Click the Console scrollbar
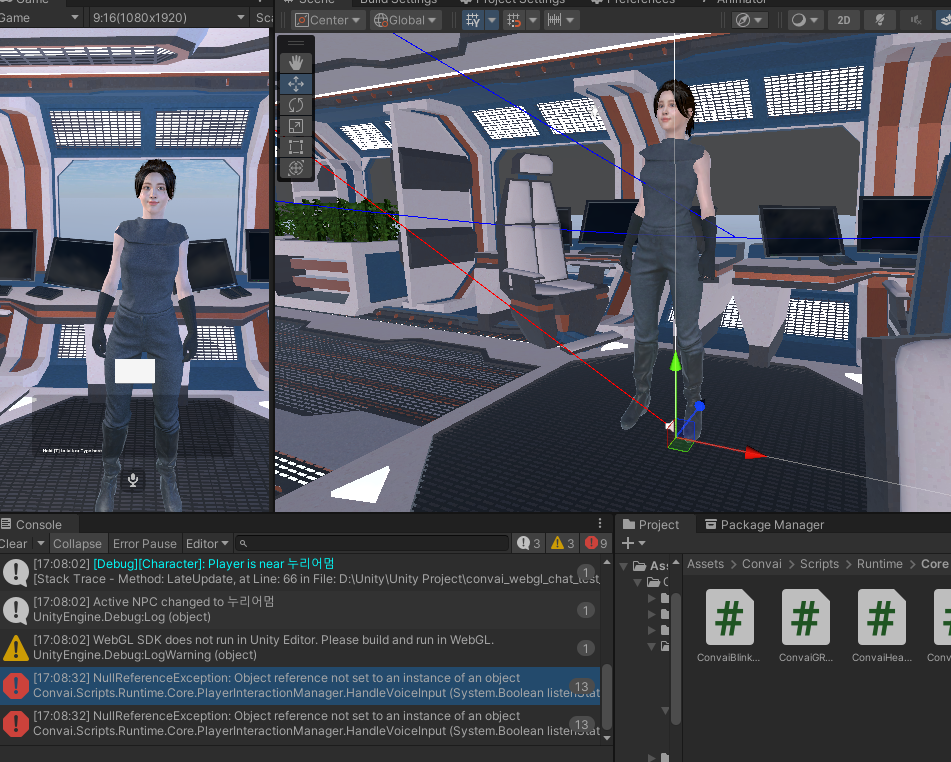 607,696
